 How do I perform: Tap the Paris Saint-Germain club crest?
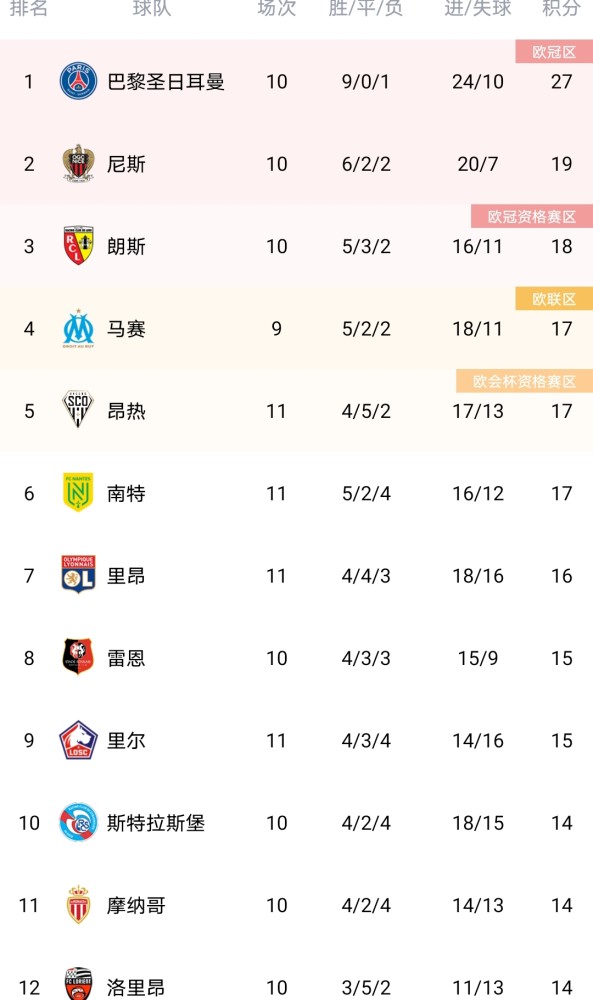pos(78,81)
